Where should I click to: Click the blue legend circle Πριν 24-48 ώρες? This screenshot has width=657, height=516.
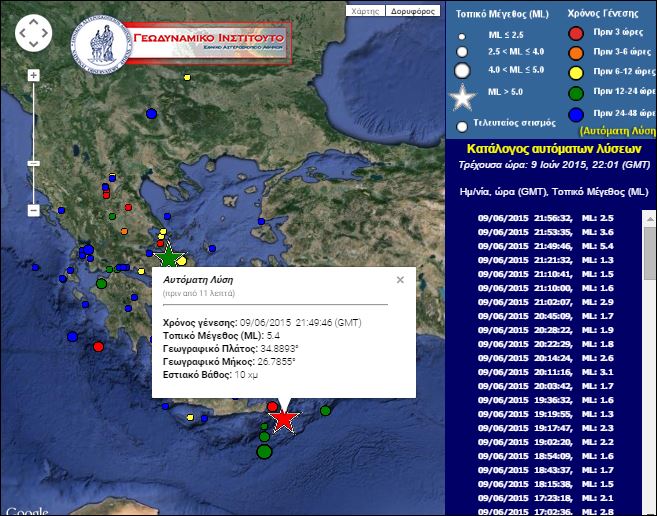(576, 114)
